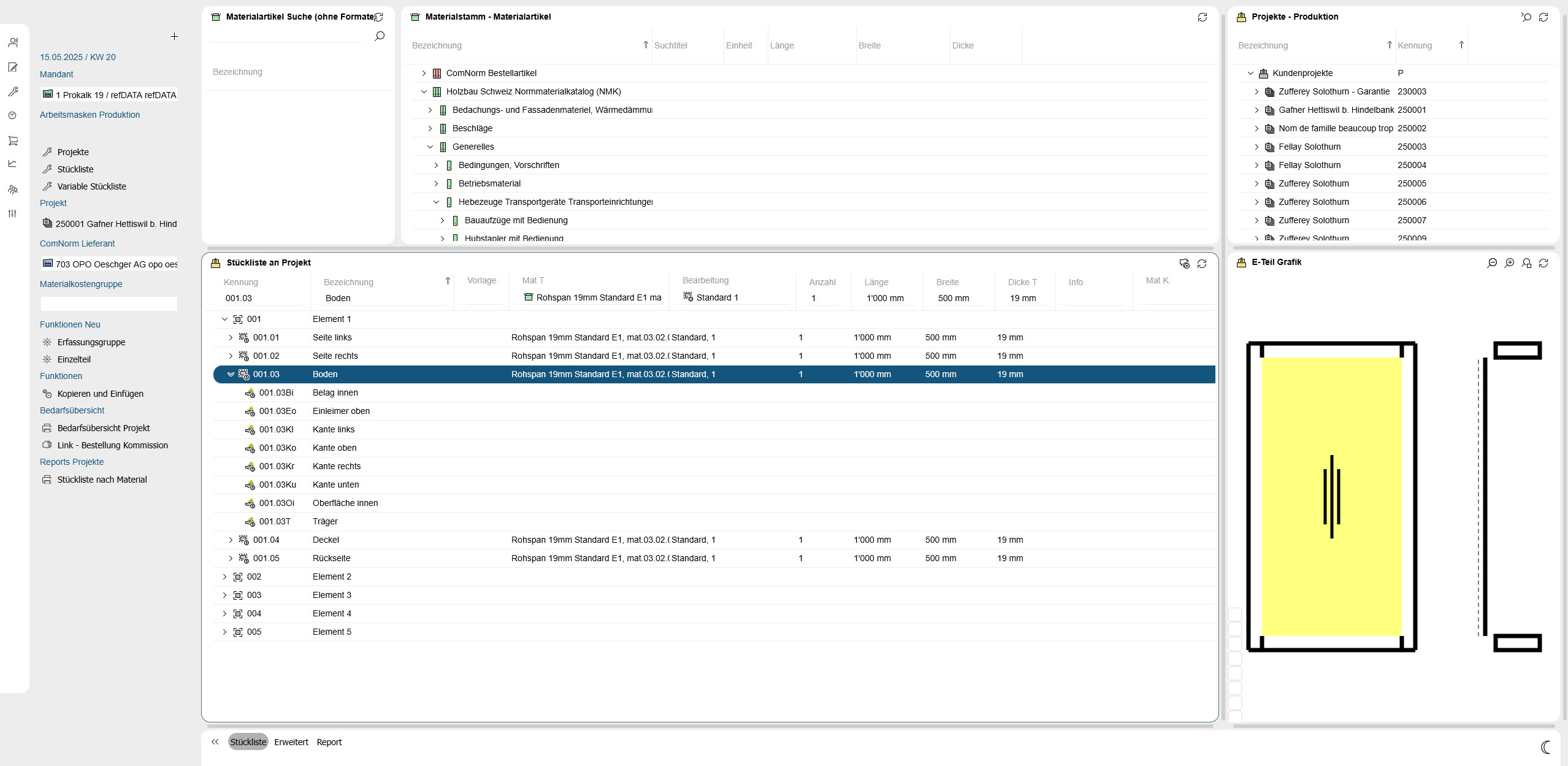1568x766 pixels.
Task: Collapse the 001.03 Boden row
Action: 231,374
